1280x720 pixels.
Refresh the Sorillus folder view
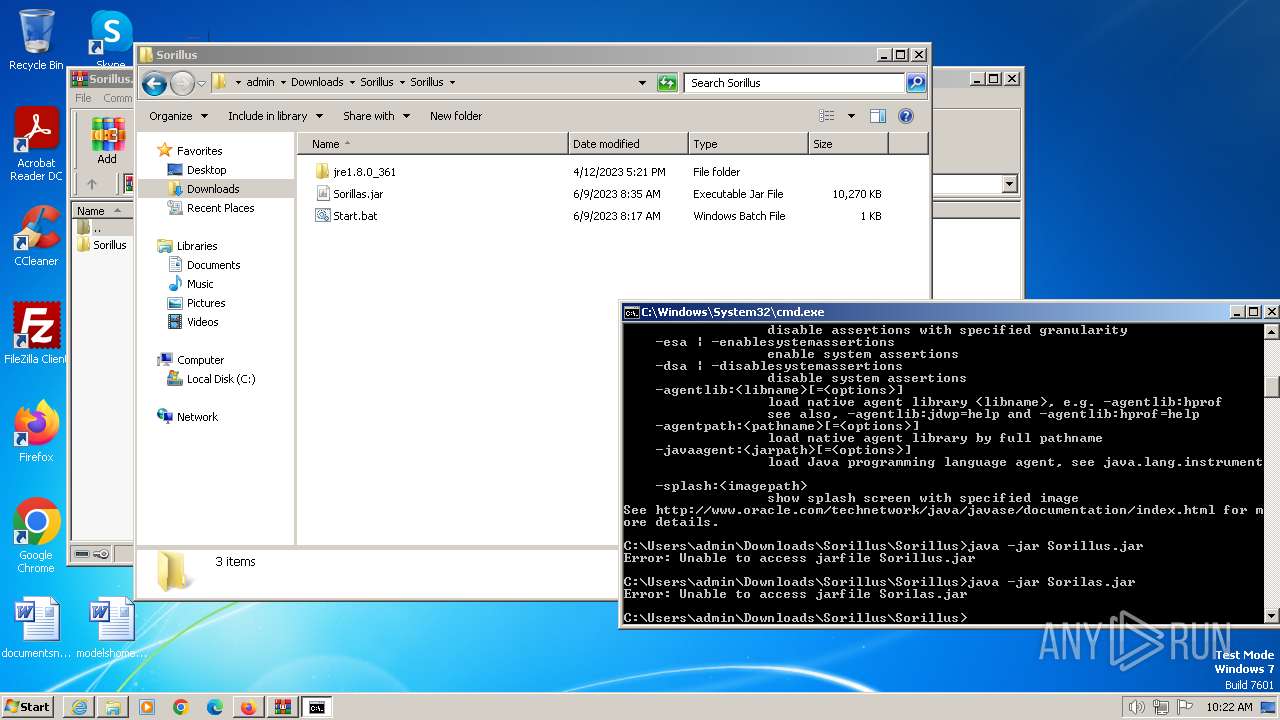[667, 83]
